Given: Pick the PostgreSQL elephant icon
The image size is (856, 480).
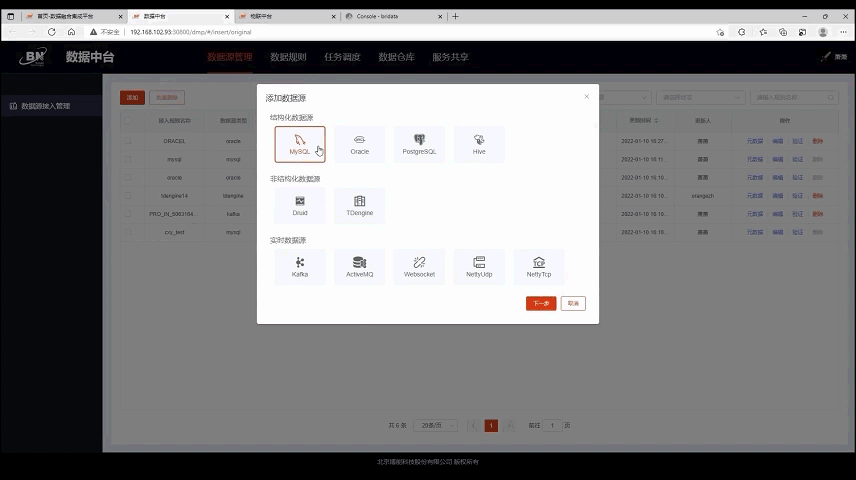Looking at the screenshot, I should [x=419, y=143].
